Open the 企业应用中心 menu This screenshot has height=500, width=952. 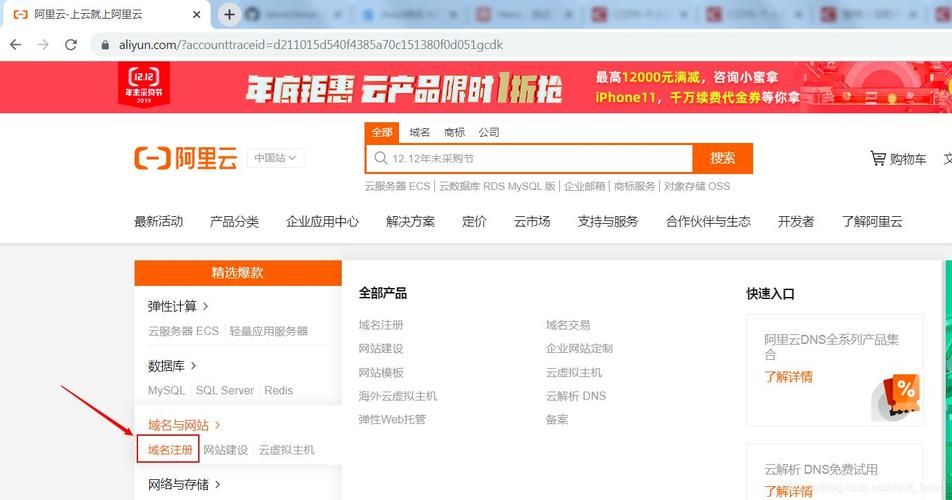pyautogui.click(x=322, y=221)
